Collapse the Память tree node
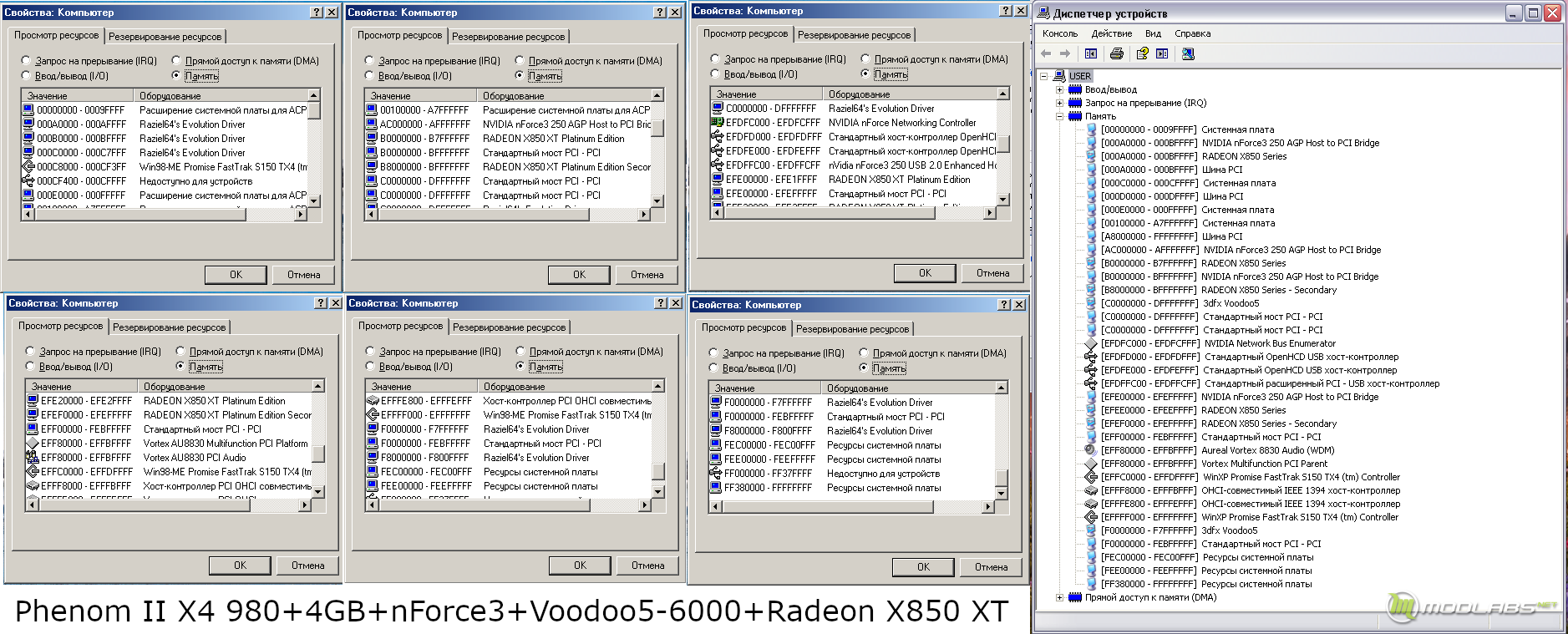Viewport: 1568px width, 634px height. tap(1059, 116)
